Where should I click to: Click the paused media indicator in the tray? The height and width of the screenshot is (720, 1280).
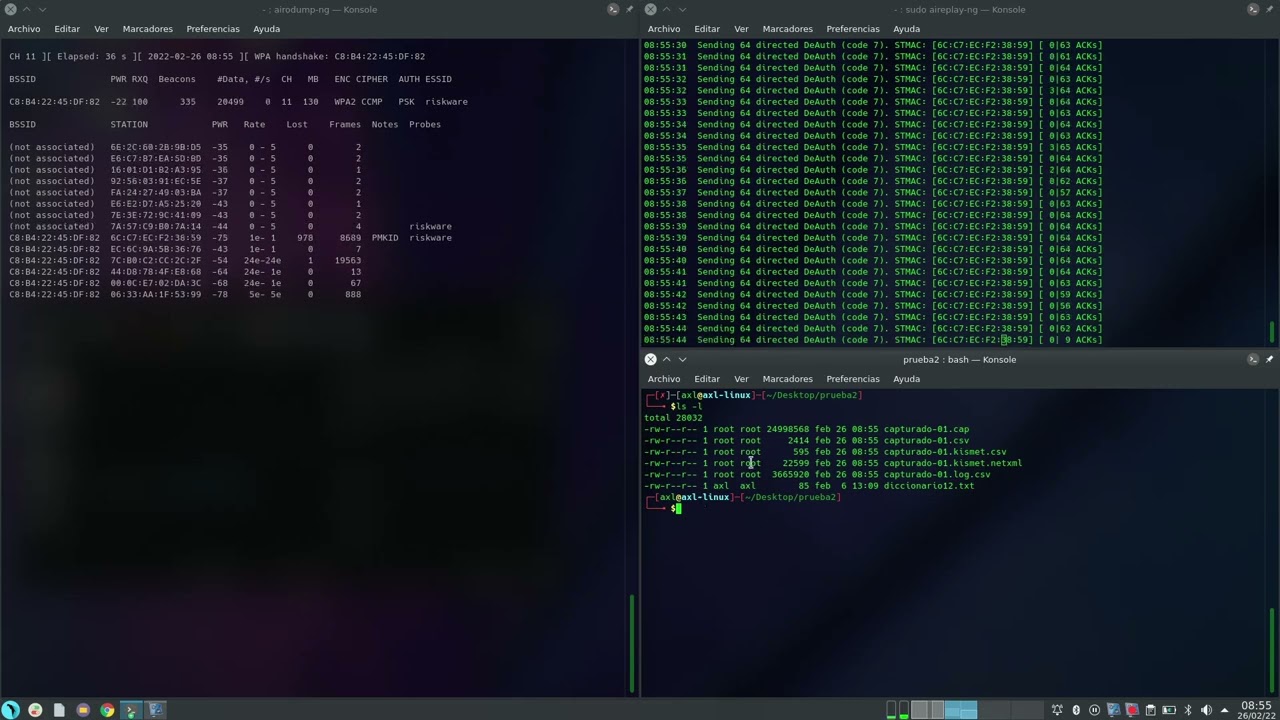1094,710
